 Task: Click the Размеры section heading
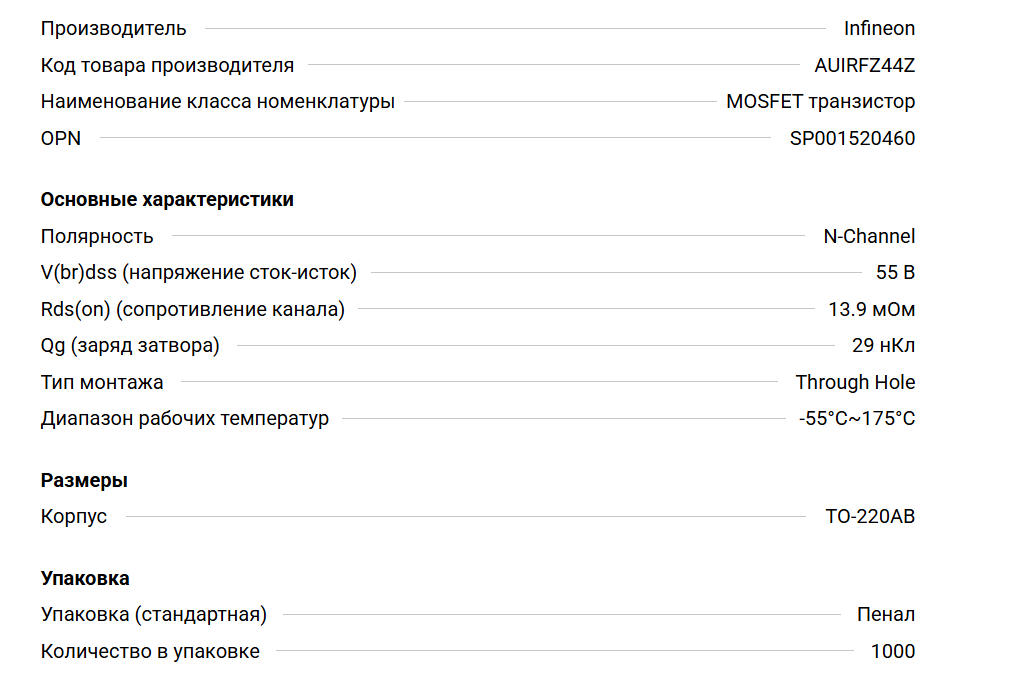click(x=84, y=480)
